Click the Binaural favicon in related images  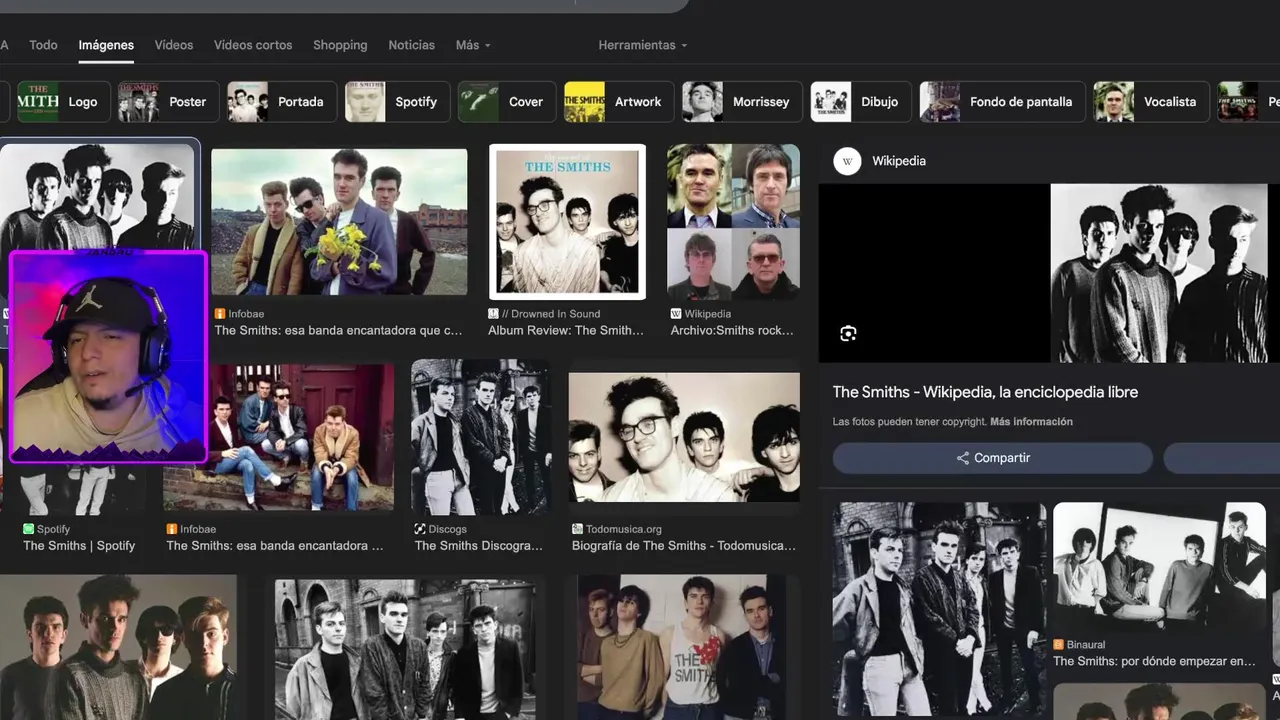pyautogui.click(x=1059, y=645)
